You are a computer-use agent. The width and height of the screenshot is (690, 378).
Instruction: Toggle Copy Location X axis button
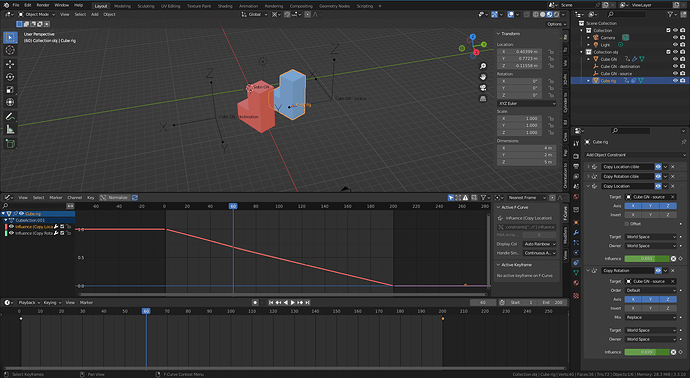[633, 206]
